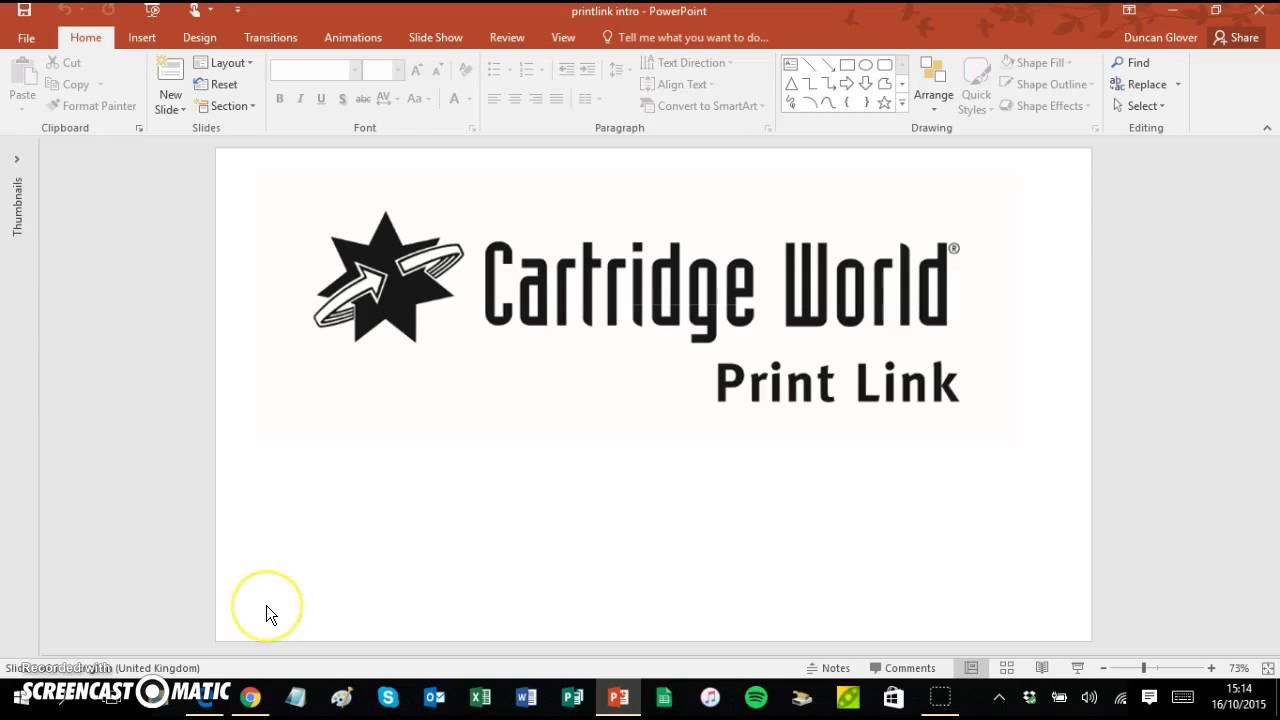Click the Share button
This screenshot has width=1280, height=720.
1236,38
